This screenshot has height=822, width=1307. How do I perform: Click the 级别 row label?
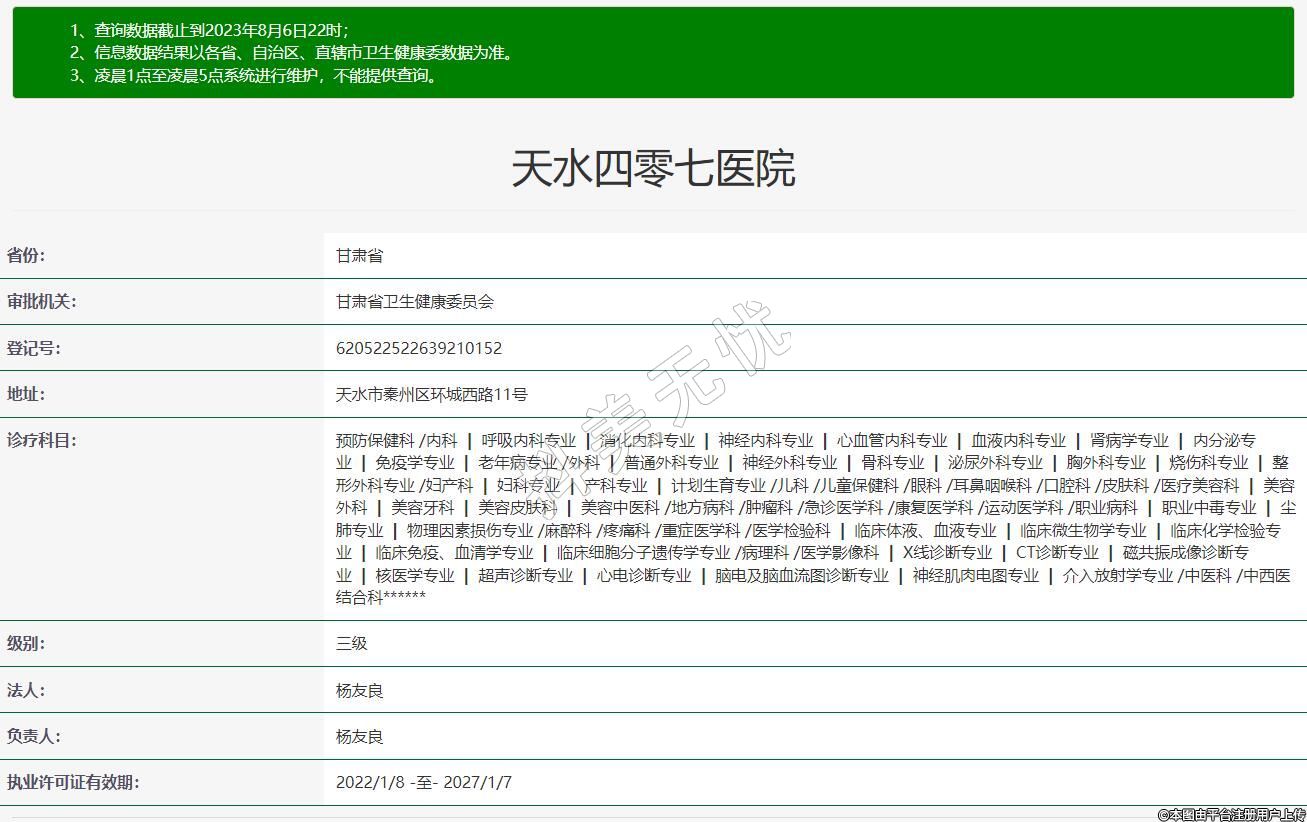26,643
